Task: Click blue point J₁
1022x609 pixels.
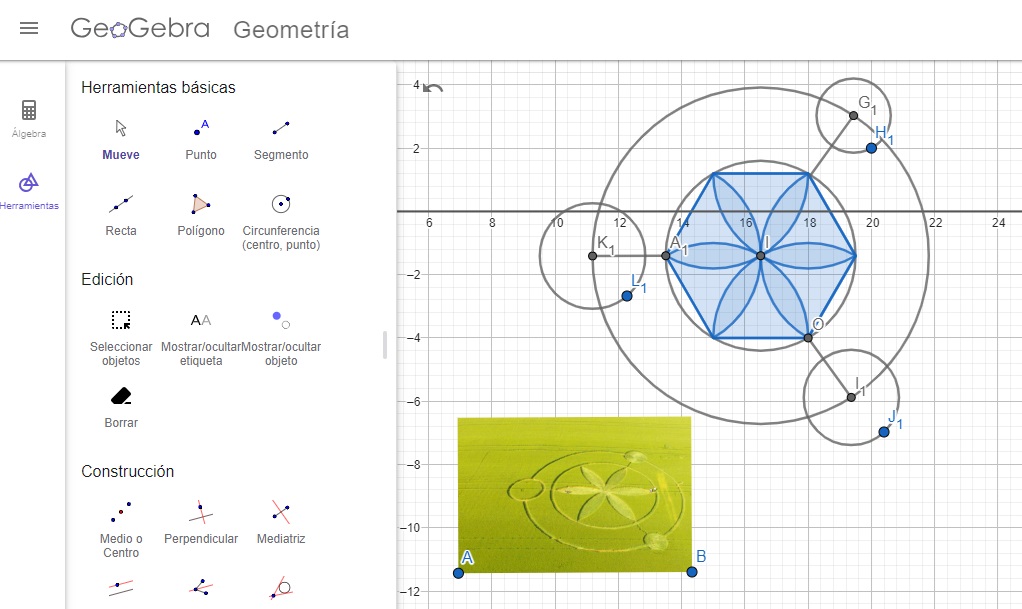Action: [884, 432]
